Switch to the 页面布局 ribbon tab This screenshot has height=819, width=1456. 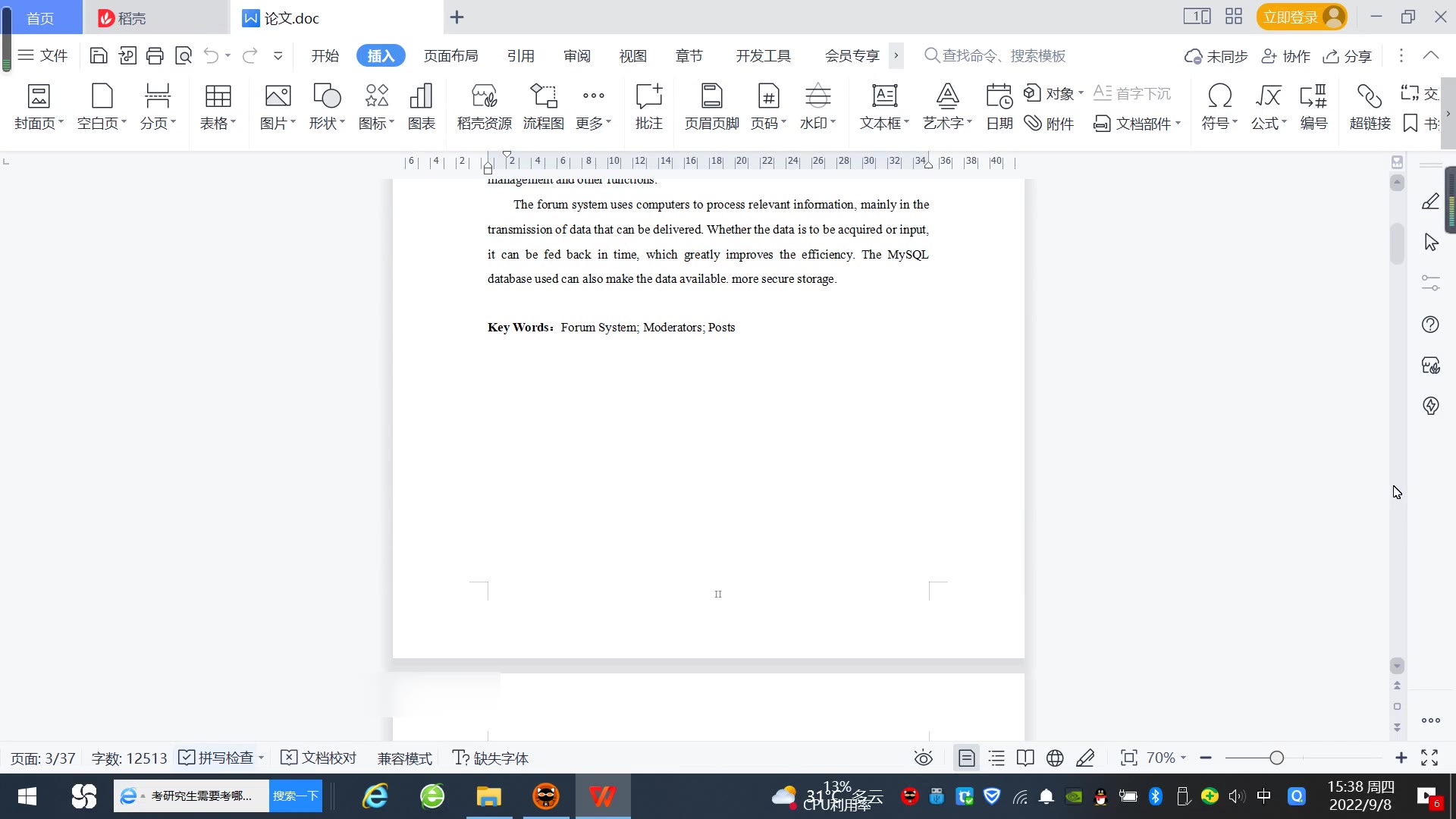[x=450, y=55]
